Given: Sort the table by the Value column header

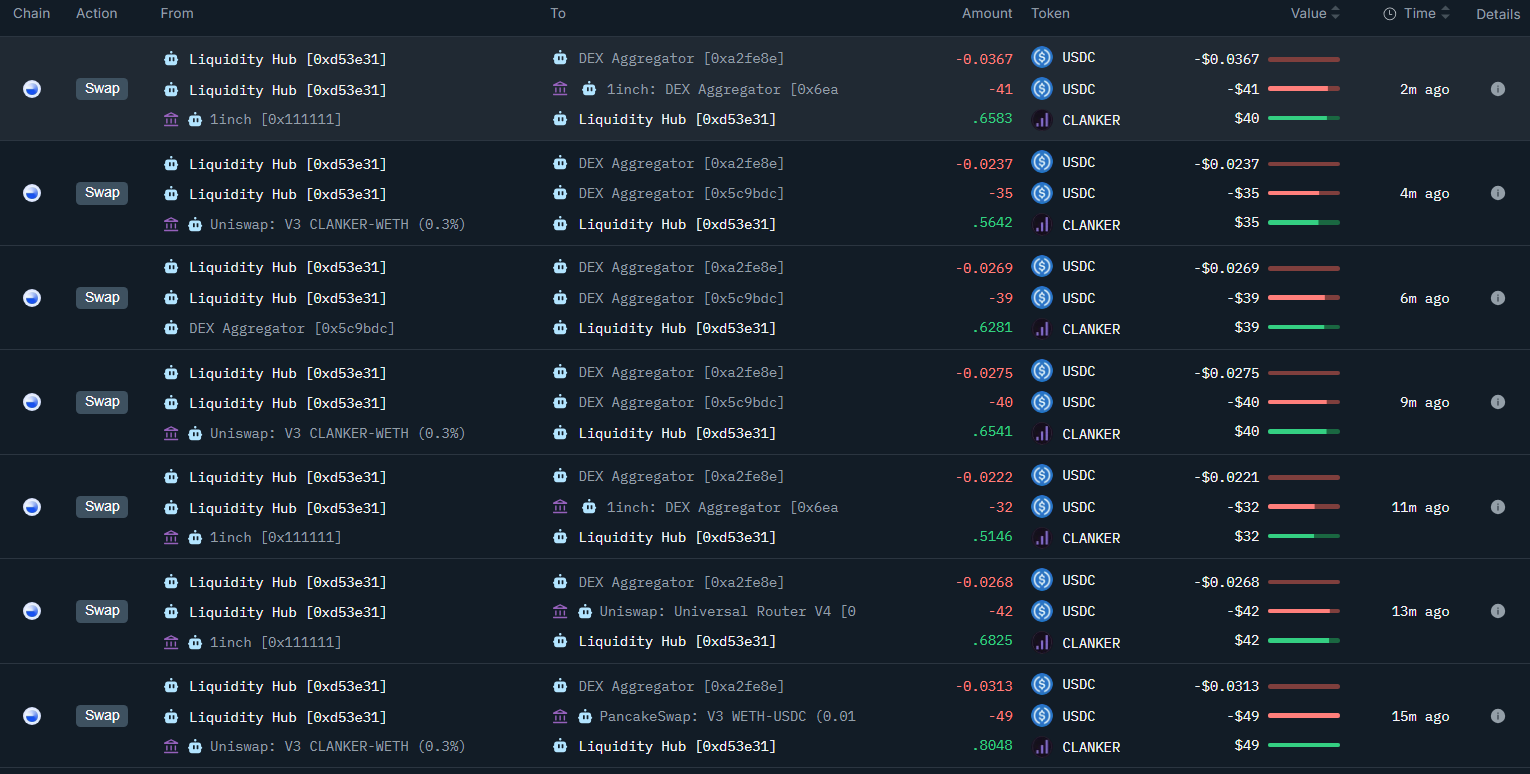Looking at the screenshot, I should (1308, 13).
